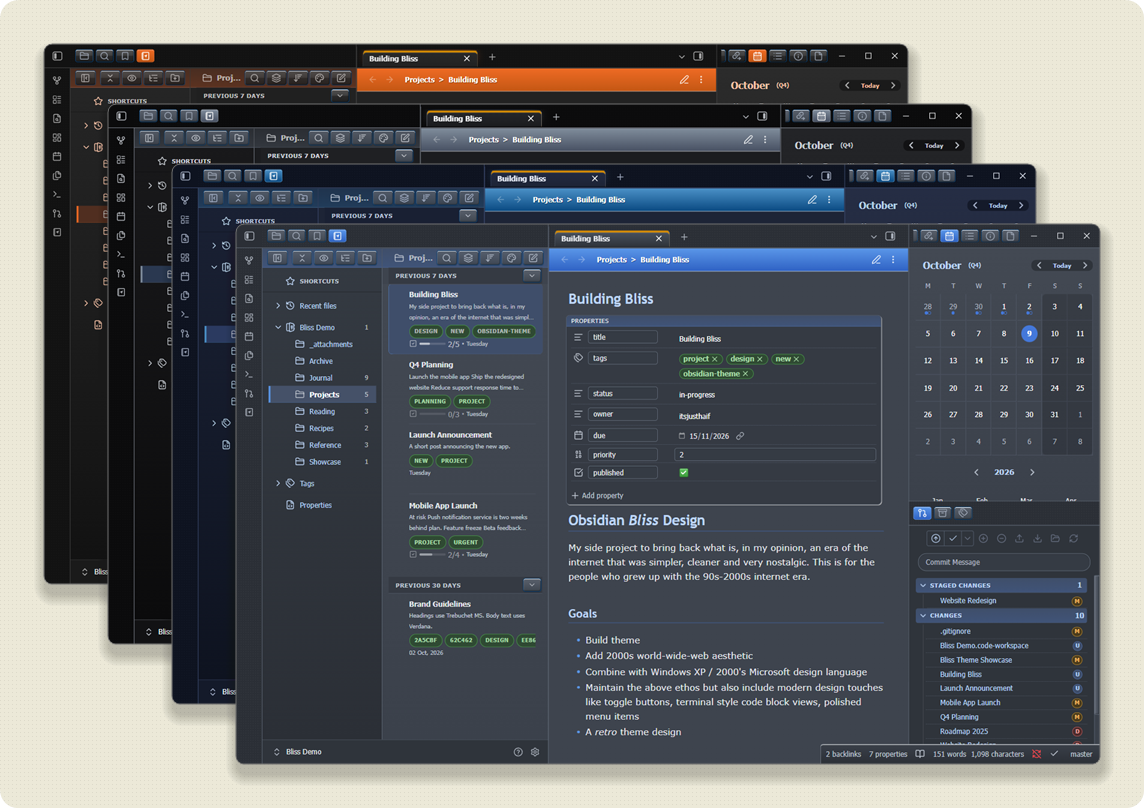This screenshot has width=1144, height=808.
Task: Toggle hidden items eye icon in navigation
Action: [x=323, y=258]
